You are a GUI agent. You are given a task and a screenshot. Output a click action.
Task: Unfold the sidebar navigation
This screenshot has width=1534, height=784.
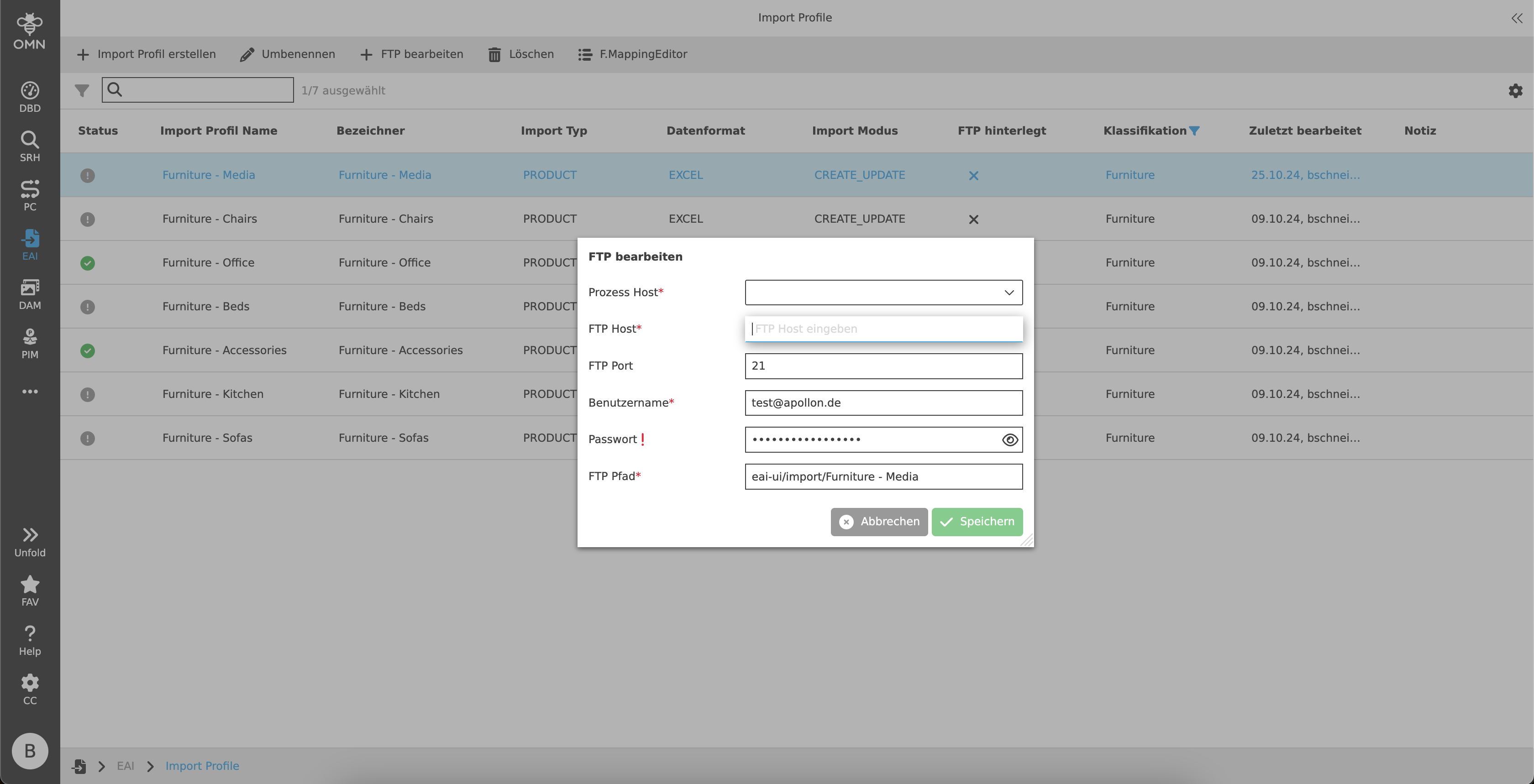pyautogui.click(x=30, y=542)
